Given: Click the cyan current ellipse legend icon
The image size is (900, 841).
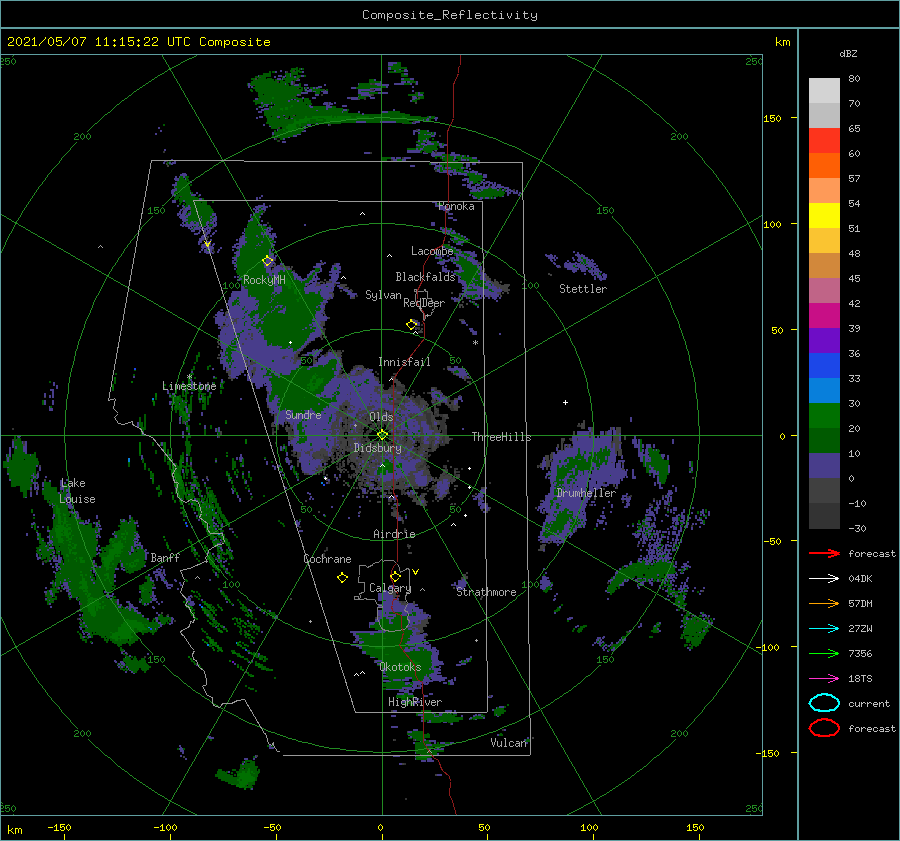Looking at the screenshot, I should (824, 703).
